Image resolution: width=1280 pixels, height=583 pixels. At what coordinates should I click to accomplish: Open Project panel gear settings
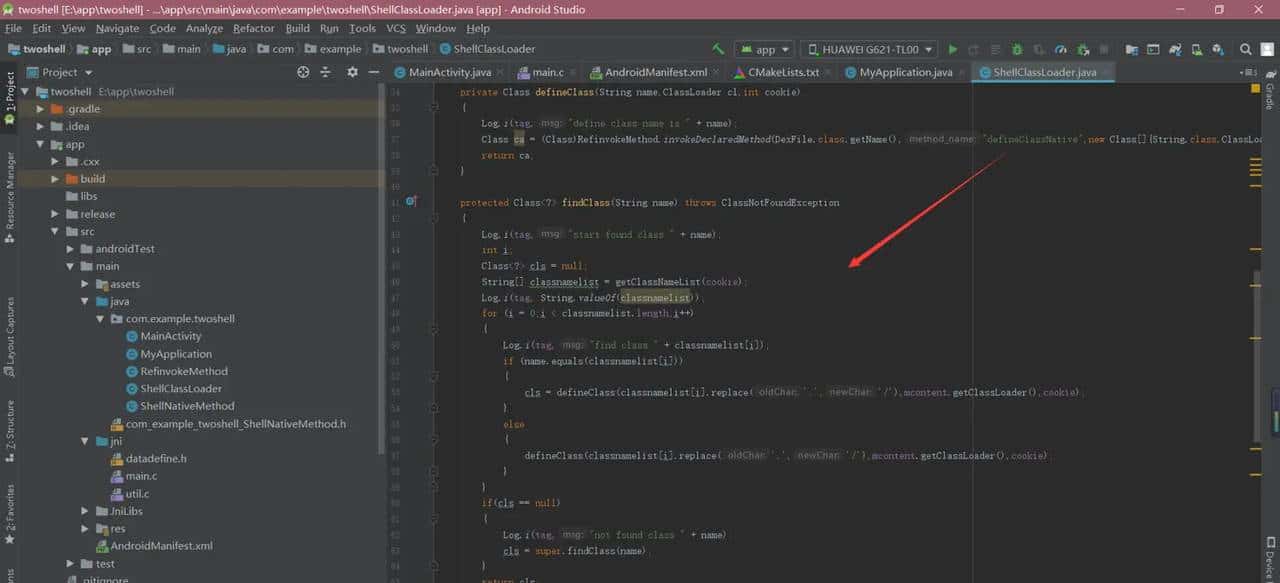pyautogui.click(x=352, y=72)
